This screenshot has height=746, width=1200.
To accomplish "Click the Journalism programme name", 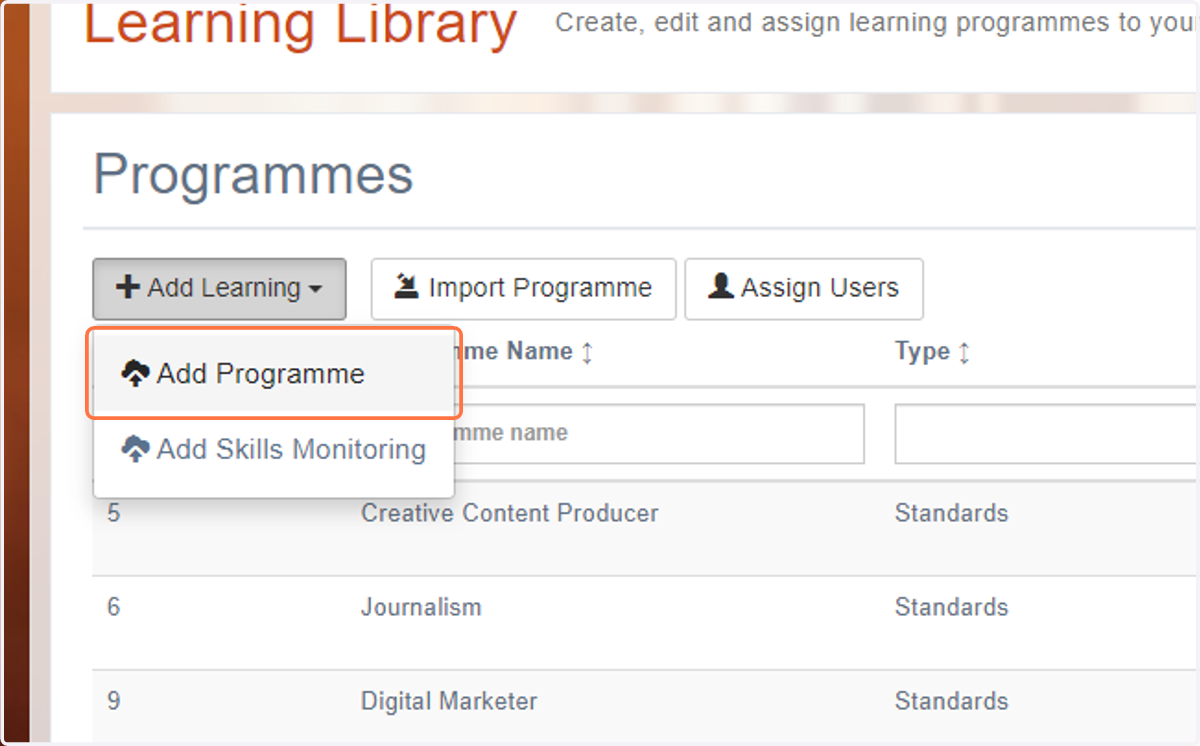I will click(421, 607).
